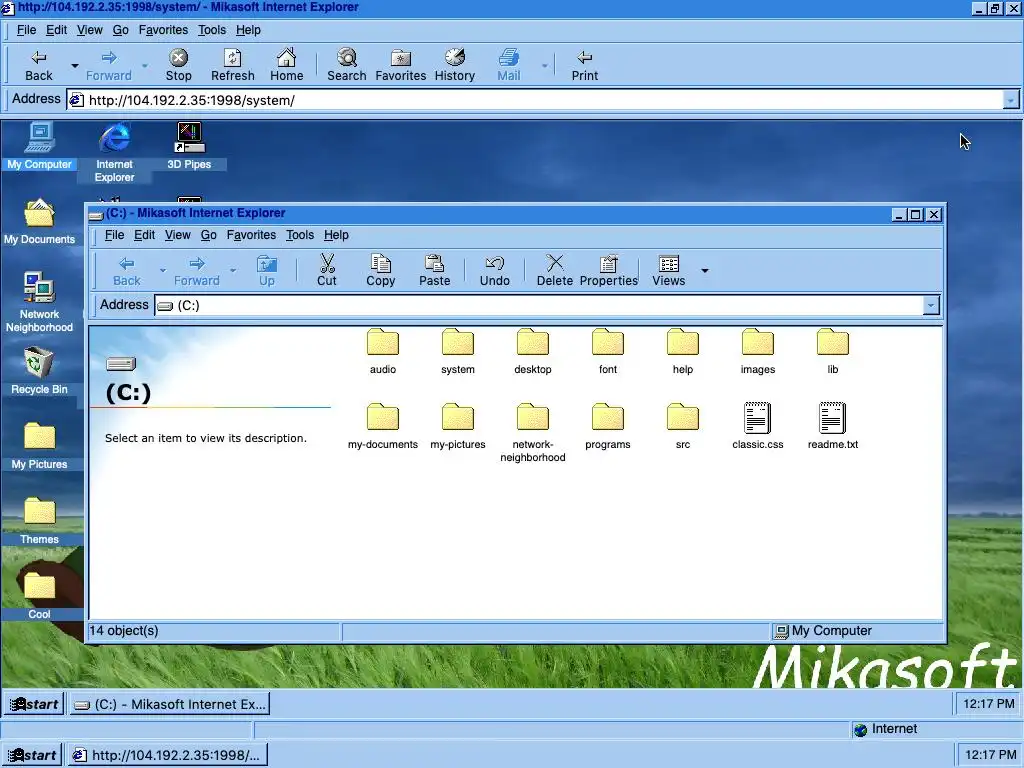This screenshot has width=1024, height=768.
Task: Open the File menu in outer browser
Action: point(26,30)
